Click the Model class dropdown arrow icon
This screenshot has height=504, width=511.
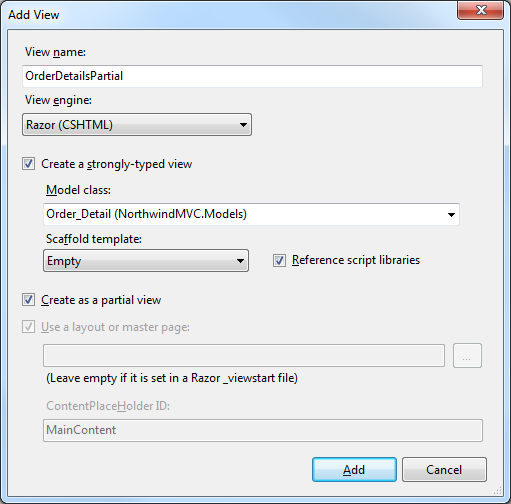451,215
